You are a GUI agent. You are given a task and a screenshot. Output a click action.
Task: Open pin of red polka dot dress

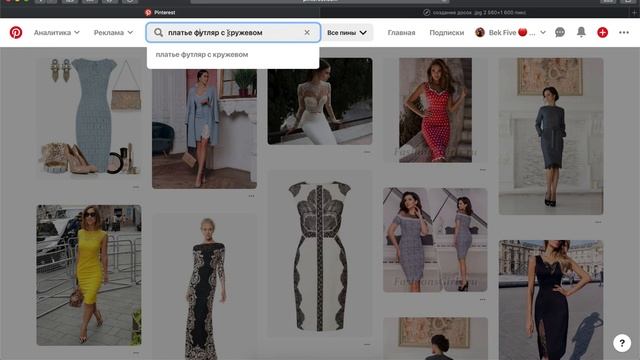coord(436,110)
